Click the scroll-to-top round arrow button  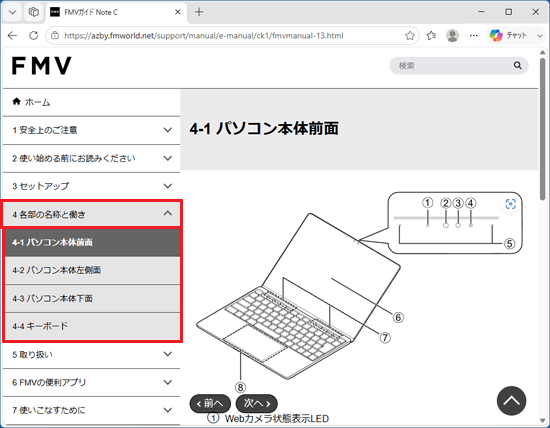click(511, 401)
